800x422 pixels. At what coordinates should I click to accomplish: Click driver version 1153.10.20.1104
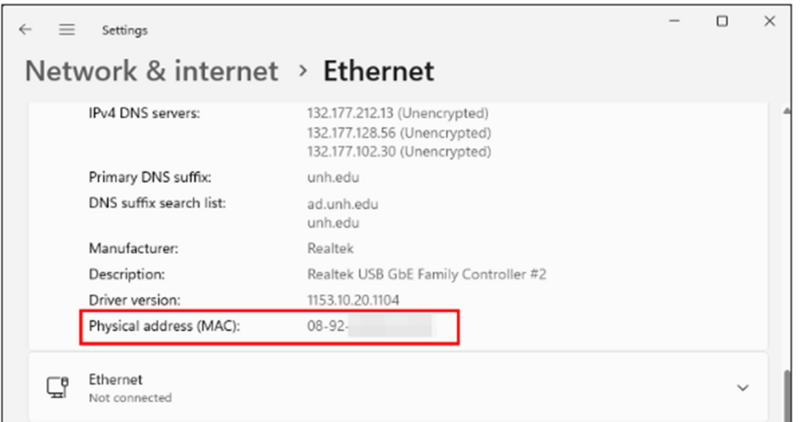pyautogui.click(x=364, y=299)
